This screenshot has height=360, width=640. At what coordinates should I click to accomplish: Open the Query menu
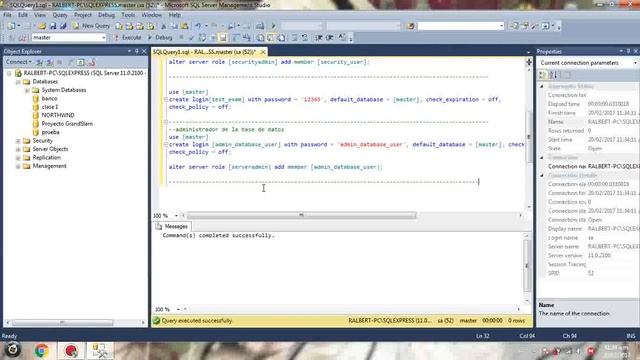pos(60,15)
